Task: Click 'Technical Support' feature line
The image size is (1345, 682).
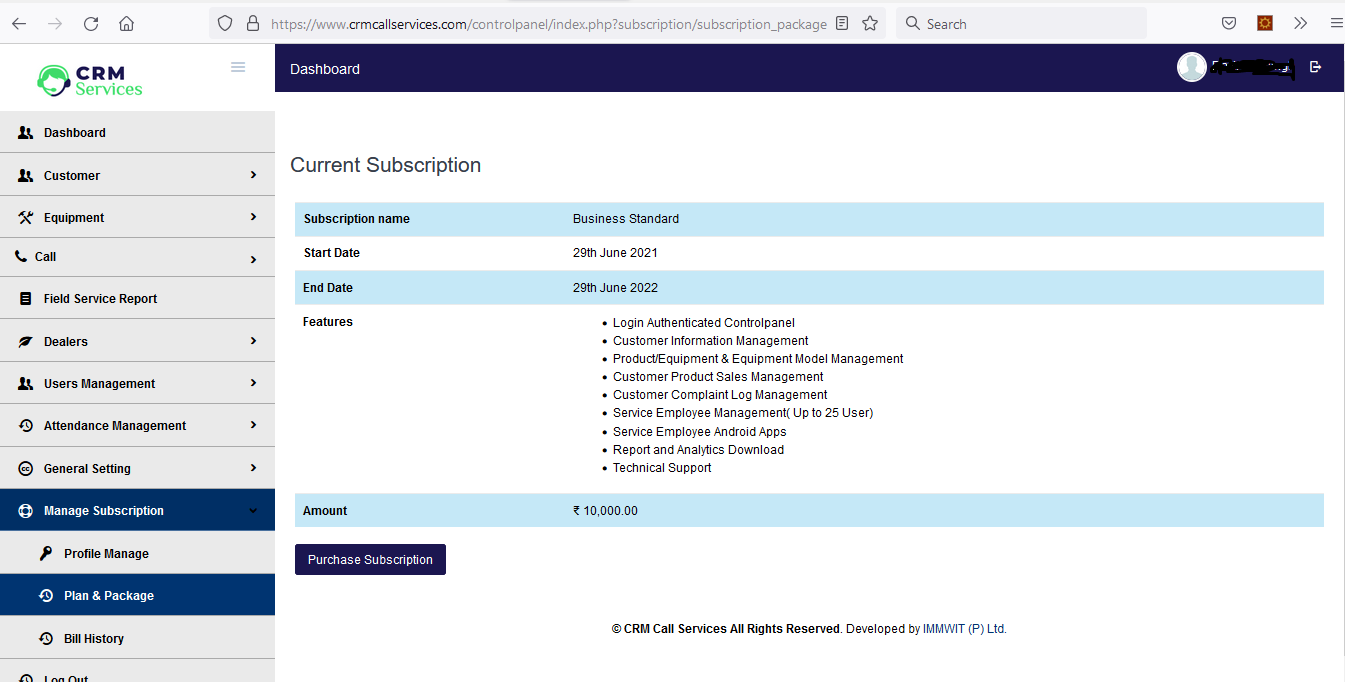Action: (x=662, y=468)
